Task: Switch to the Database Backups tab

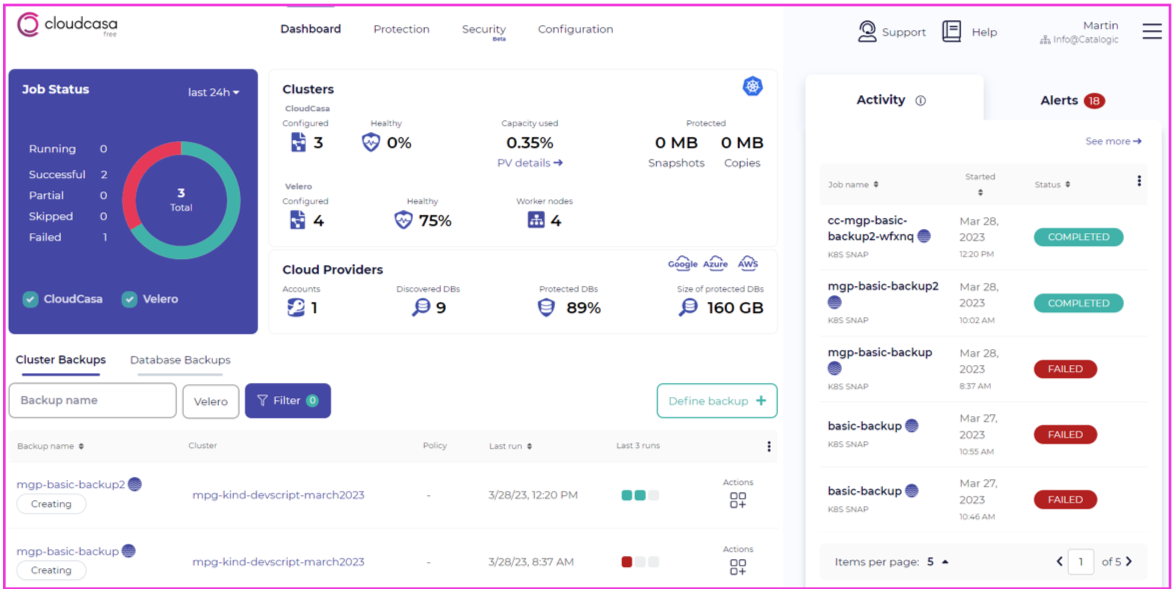Action: pyautogui.click(x=180, y=360)
